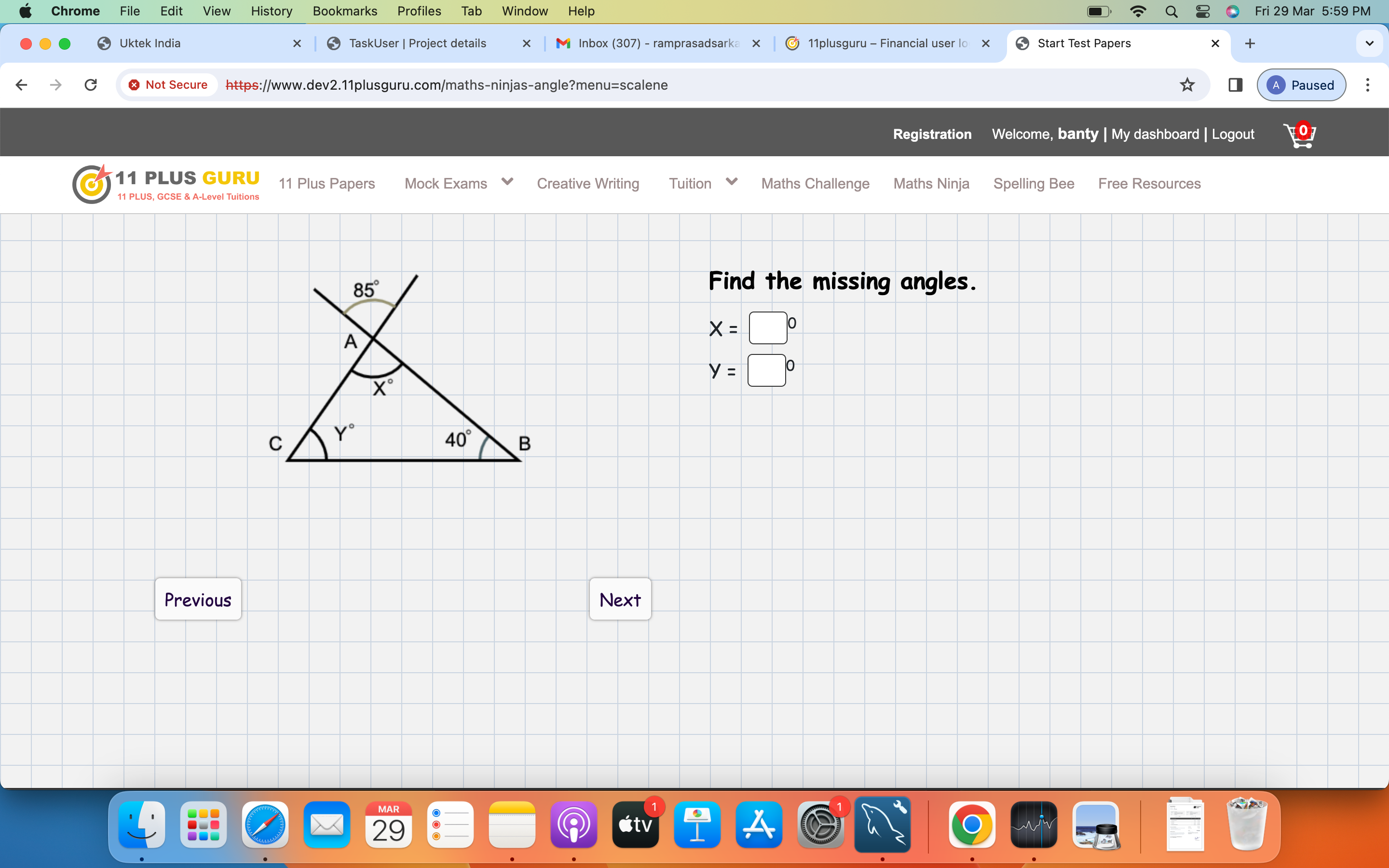1389x868 pixels.
Task: Click the Next button
Action: (x=620, y=599)
